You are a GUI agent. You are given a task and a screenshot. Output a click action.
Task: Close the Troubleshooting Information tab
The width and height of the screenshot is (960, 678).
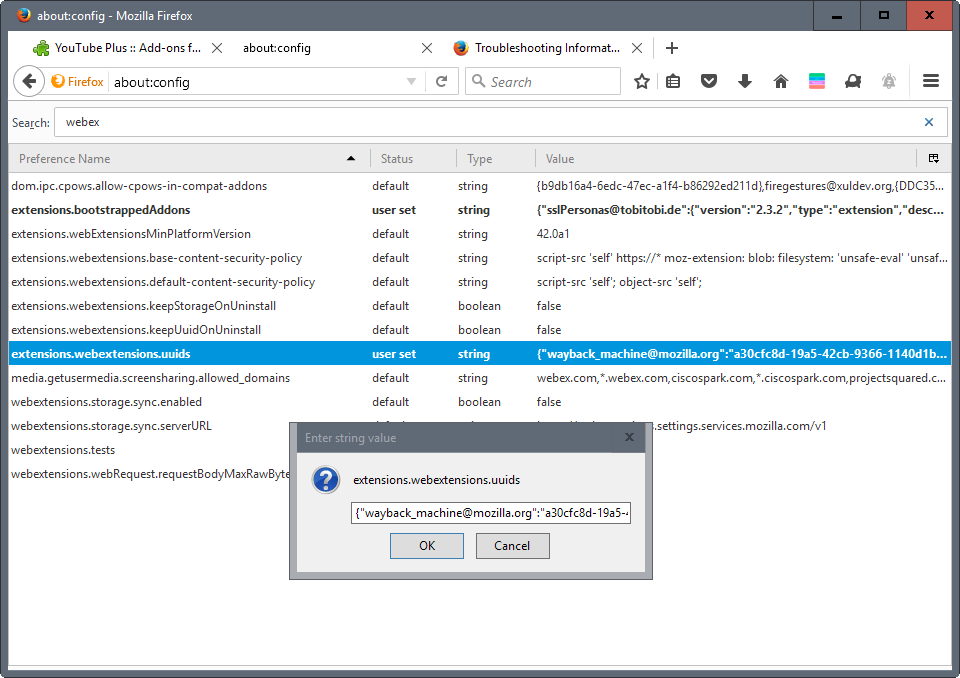pos(637,48)
